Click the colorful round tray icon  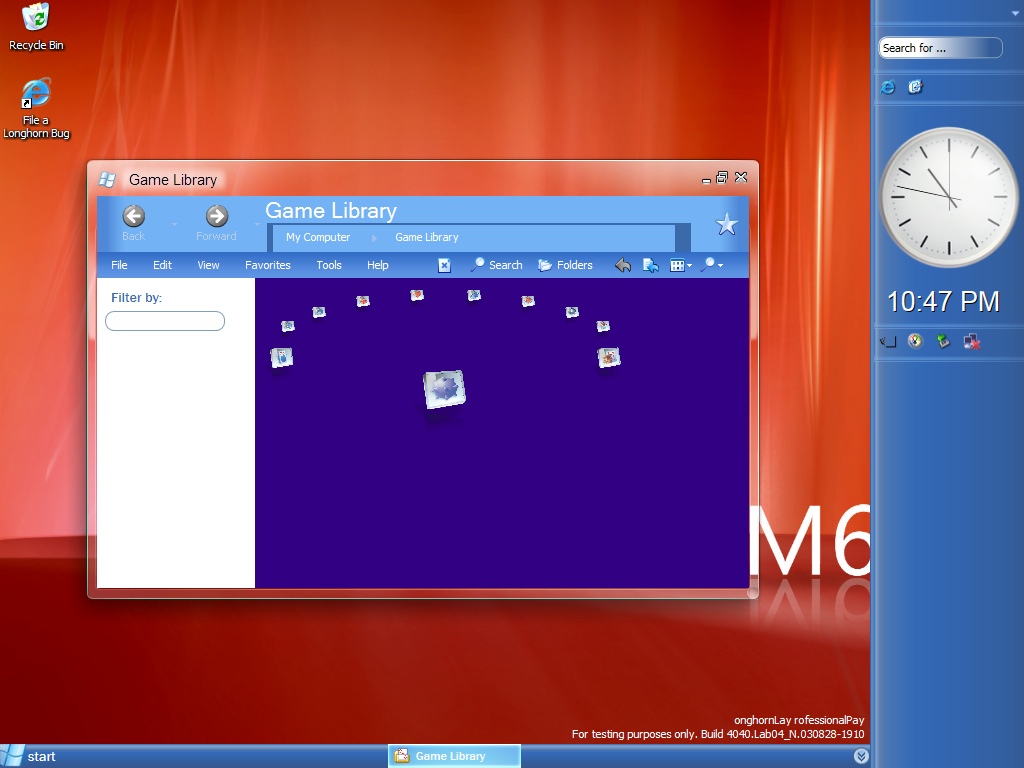(x=916, y=341)
